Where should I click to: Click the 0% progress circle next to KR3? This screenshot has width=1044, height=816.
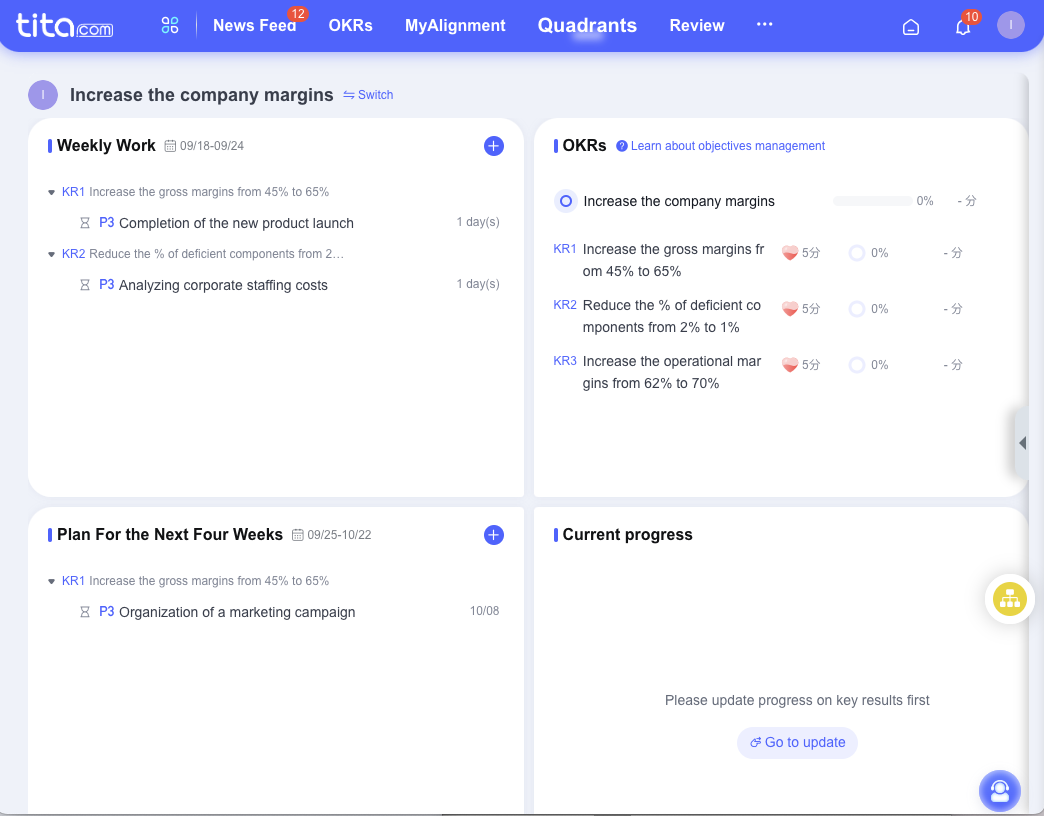[856, 364]
